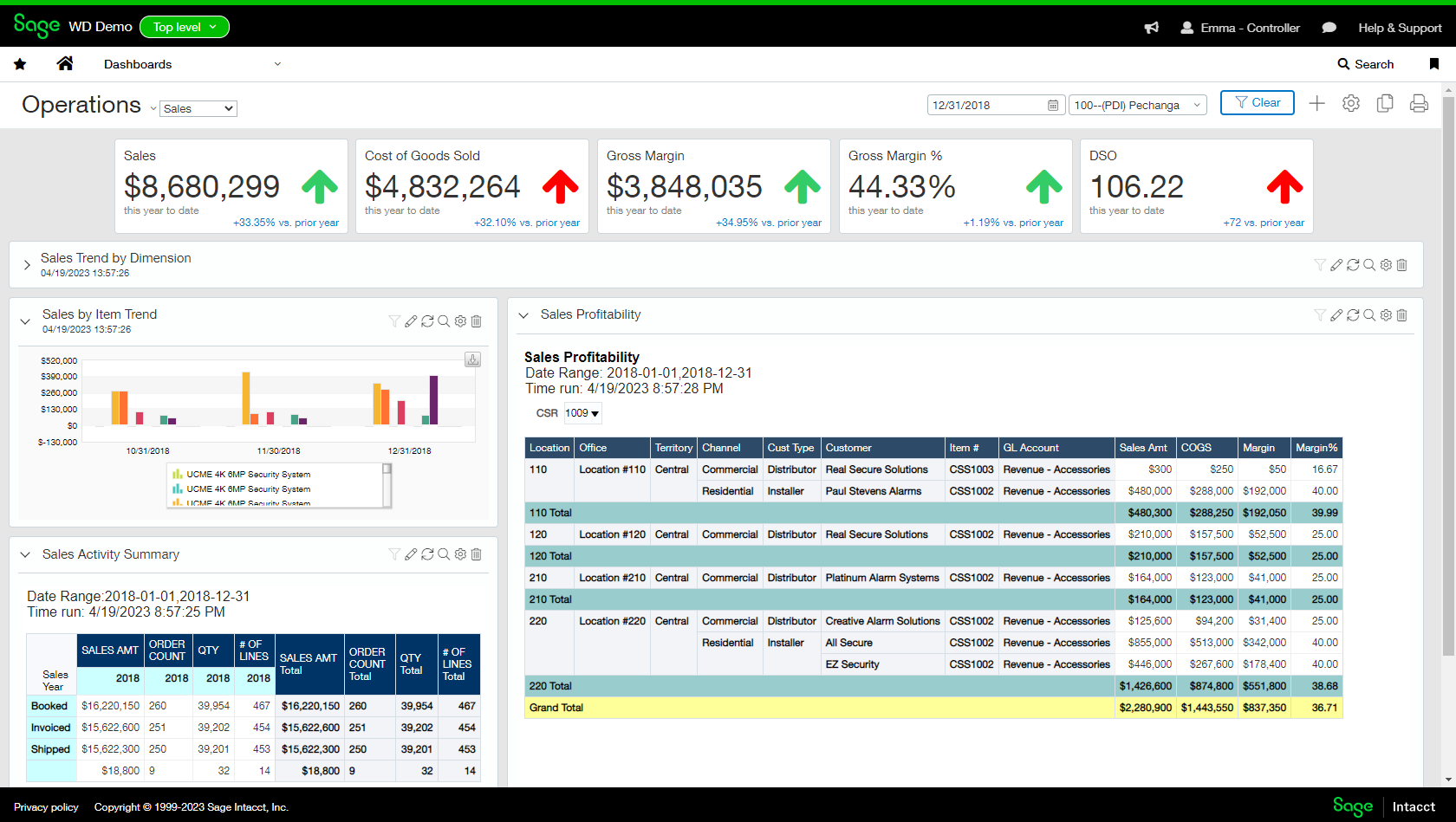Open the 100--(PDI) Pechanga entity selector
The width and height of the screenshot is (1456, 822).
(x=1137, y=105)
